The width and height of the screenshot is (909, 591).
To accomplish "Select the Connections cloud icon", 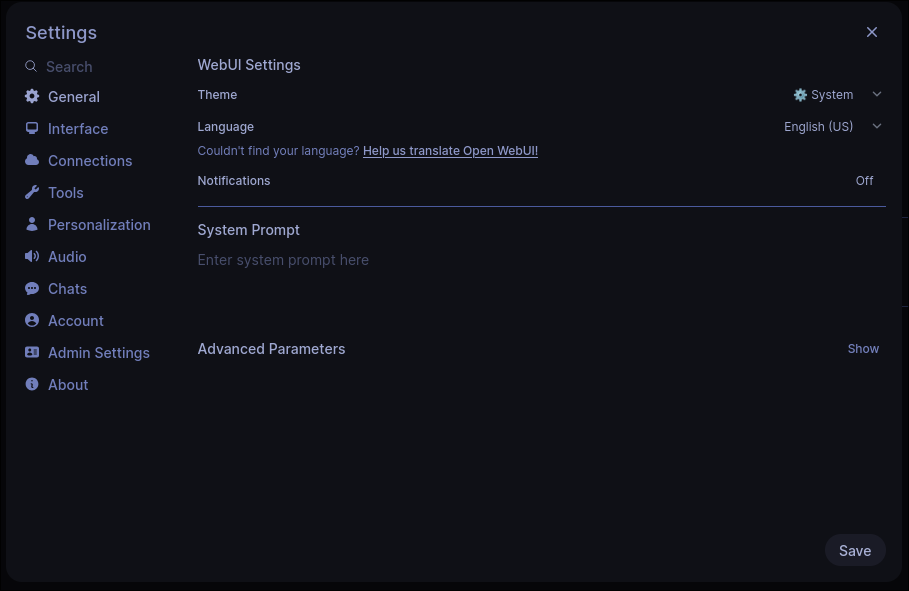I will [x=32, y=160].
